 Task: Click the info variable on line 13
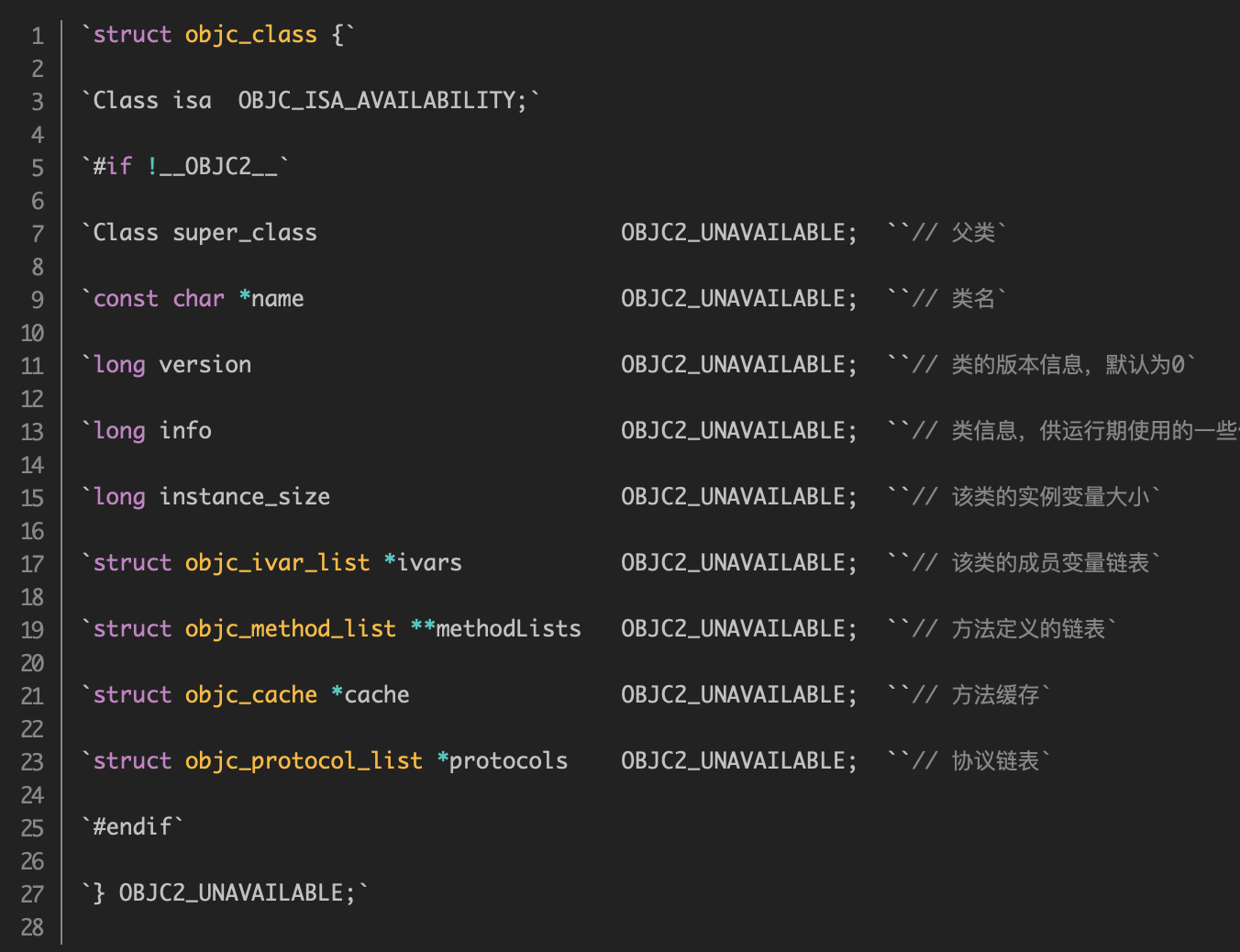(x=185, y=431)
